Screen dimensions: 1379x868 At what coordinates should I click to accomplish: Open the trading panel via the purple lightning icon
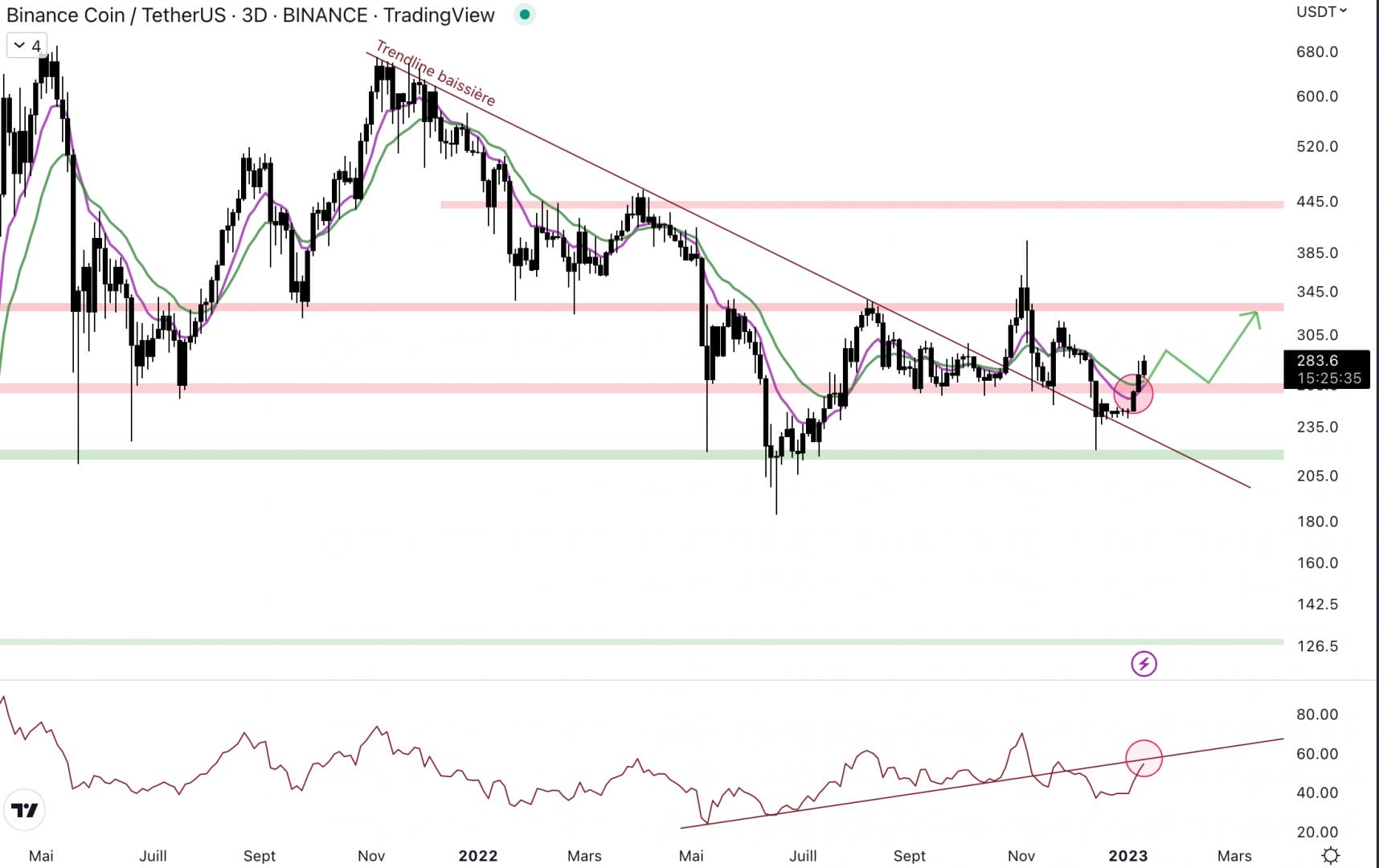coord(1143,664)
